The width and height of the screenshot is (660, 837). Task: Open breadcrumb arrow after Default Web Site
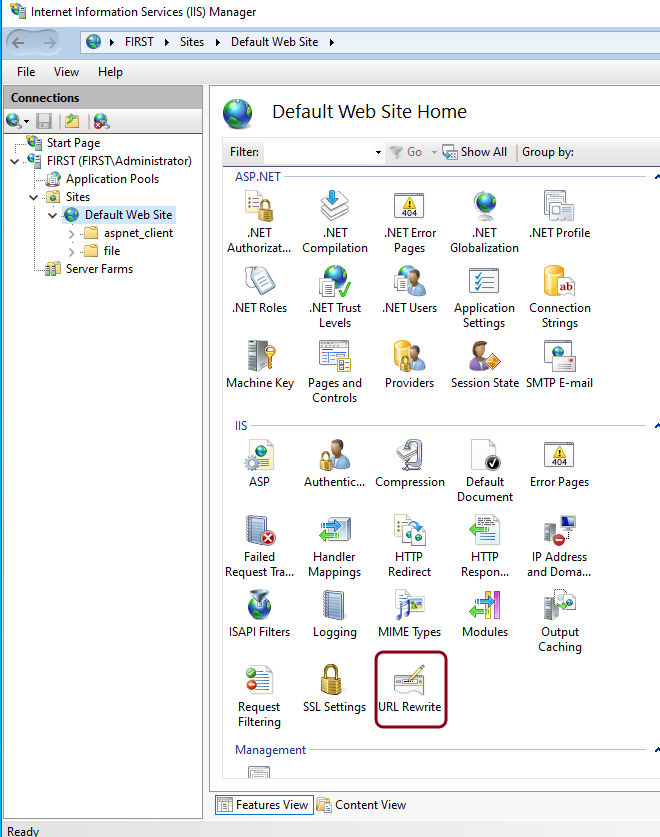point(332,42)
